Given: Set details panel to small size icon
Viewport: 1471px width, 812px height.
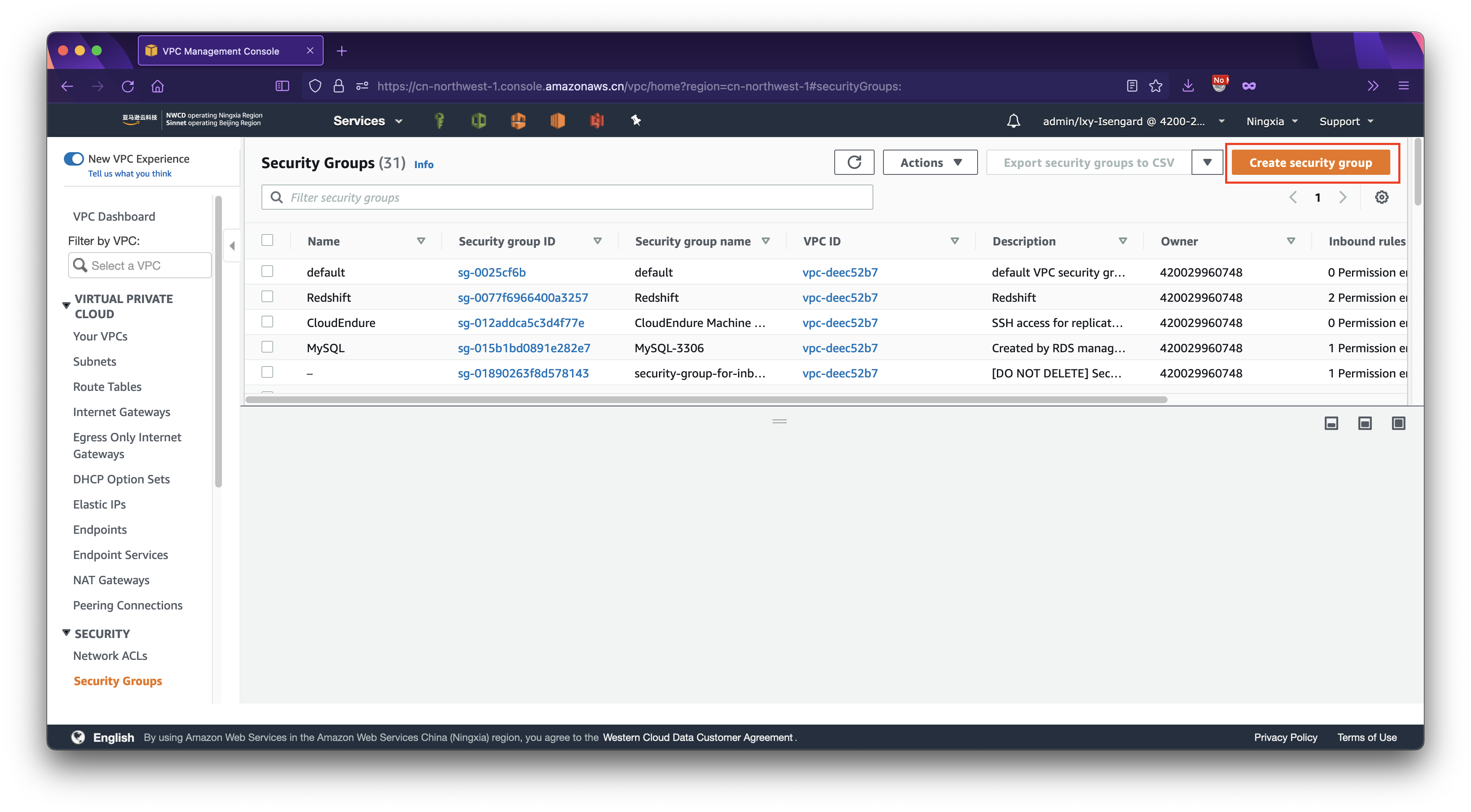Looking at the screenshot, I should pyautogui.click(x=1331, y=423).
